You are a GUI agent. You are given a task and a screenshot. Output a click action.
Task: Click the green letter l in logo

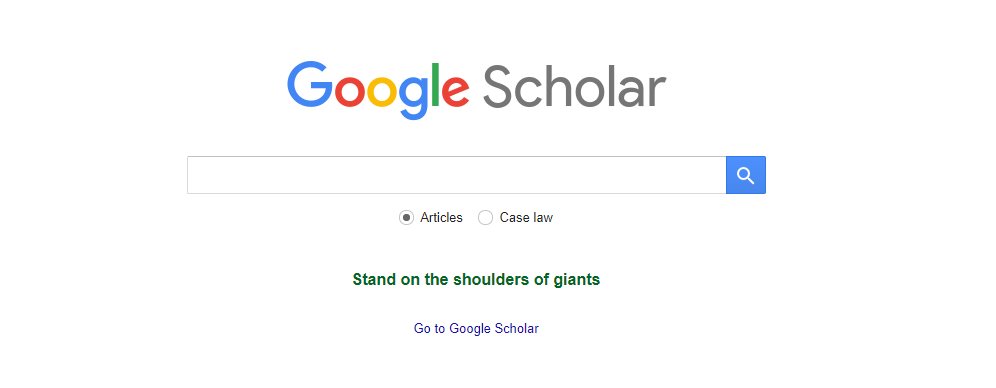tap(436, 84)
